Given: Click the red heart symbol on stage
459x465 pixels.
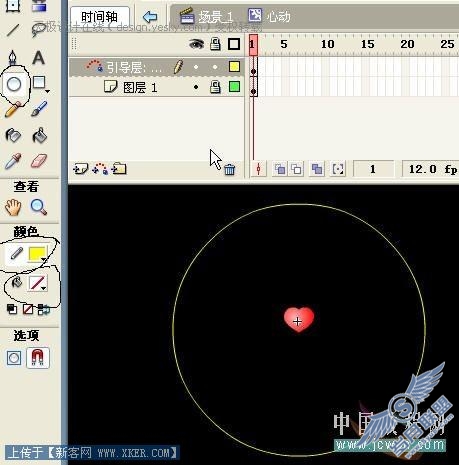Looking at the screenshot, I should pos(299,319).
